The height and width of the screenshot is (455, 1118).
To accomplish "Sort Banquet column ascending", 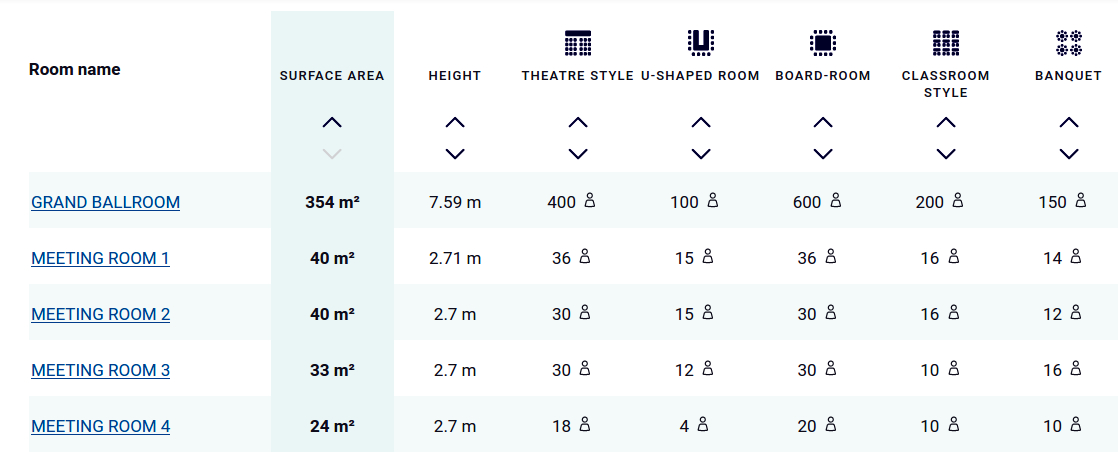I will [x=1069, y=122].
